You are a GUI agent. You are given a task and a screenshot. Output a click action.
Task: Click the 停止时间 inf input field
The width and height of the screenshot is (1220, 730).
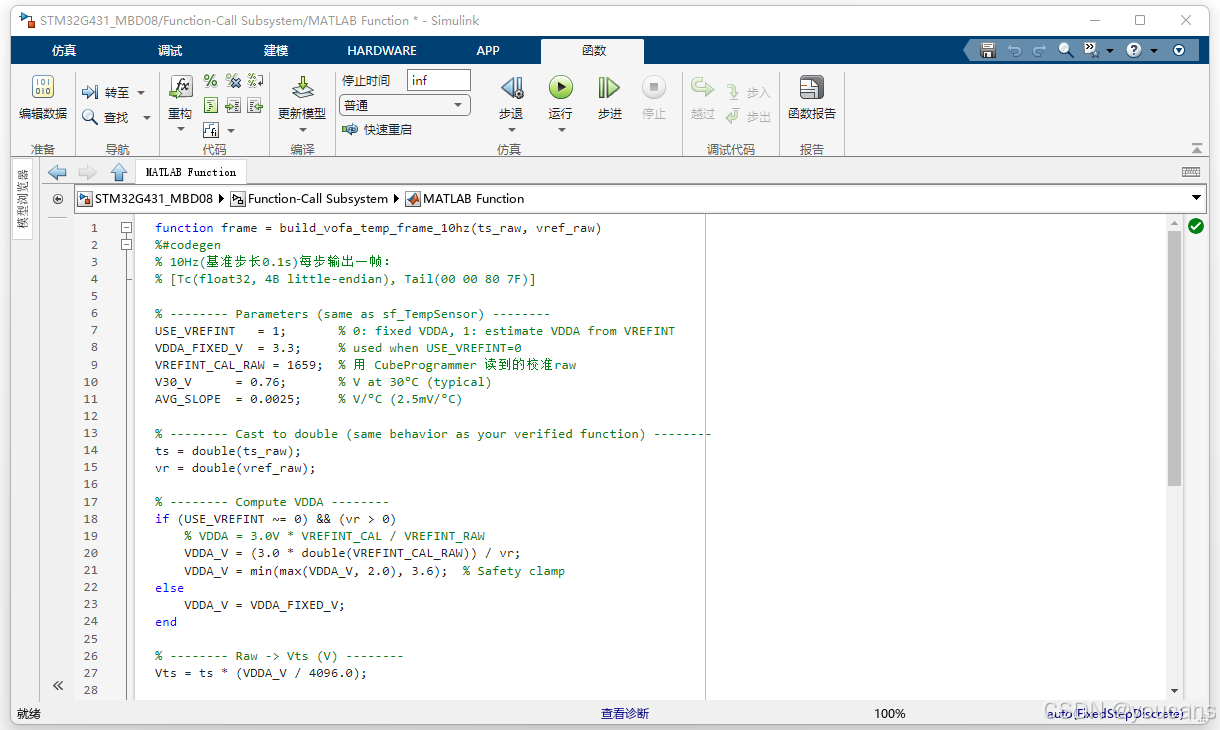(x=439, y=80)
